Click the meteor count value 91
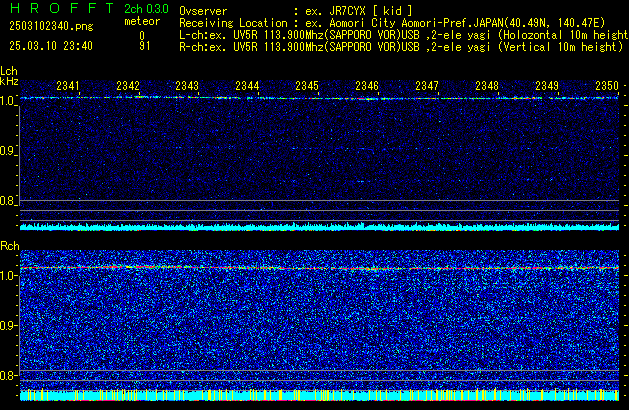Viewport: 629px width, 410px height. coord(145,46)
